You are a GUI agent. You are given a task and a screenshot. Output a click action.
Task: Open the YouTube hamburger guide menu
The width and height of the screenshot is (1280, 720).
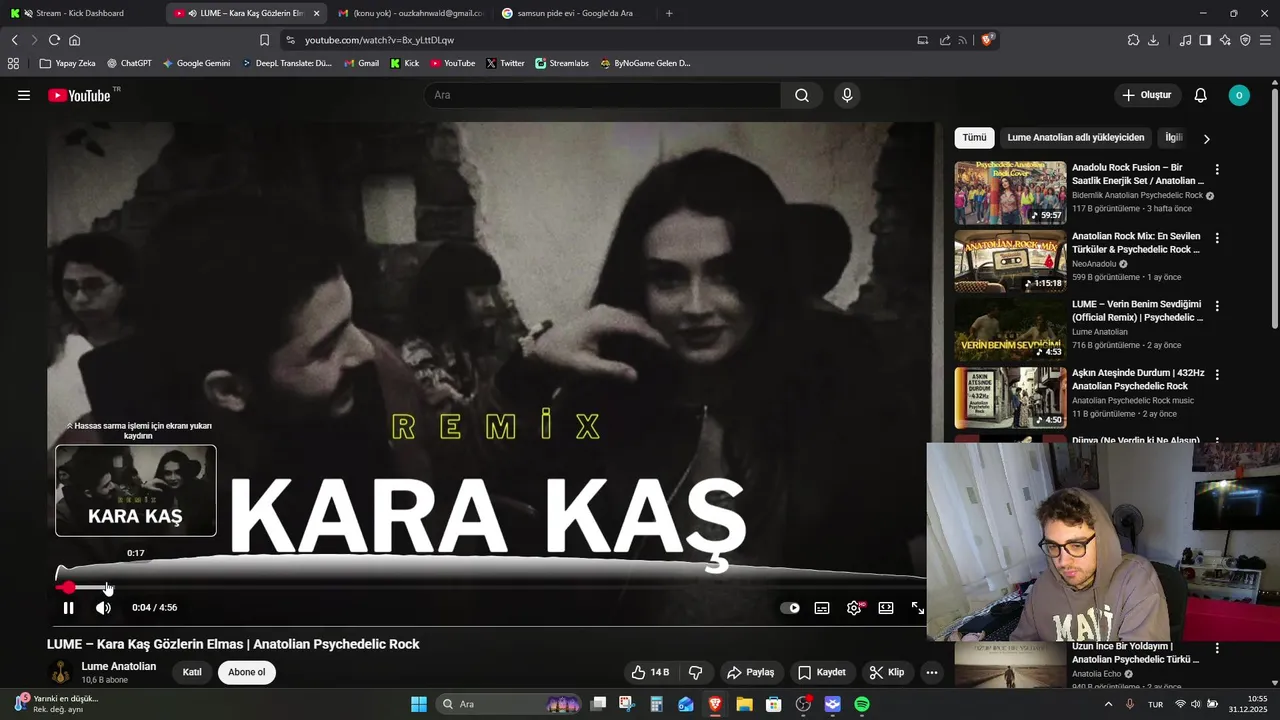coord(24,95)
